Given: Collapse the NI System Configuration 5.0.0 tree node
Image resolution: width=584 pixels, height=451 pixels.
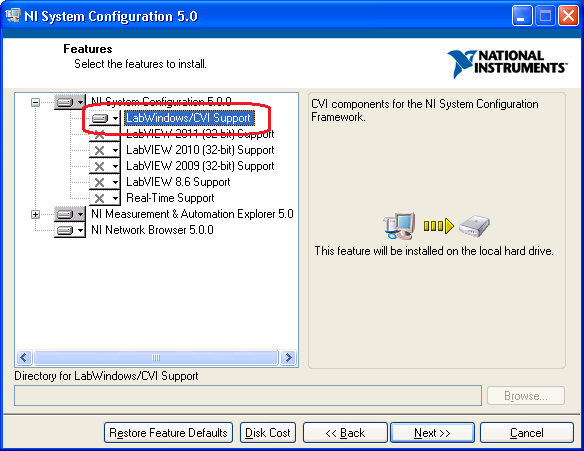Looking at the screenshot, I should point(35,102).
